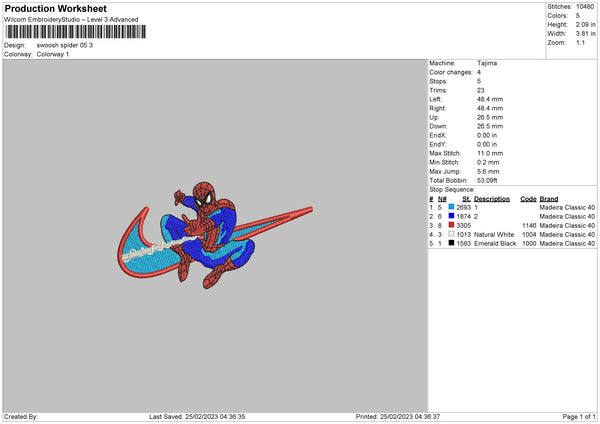Click the 'Created By:' label

click(x=21, y=417)
